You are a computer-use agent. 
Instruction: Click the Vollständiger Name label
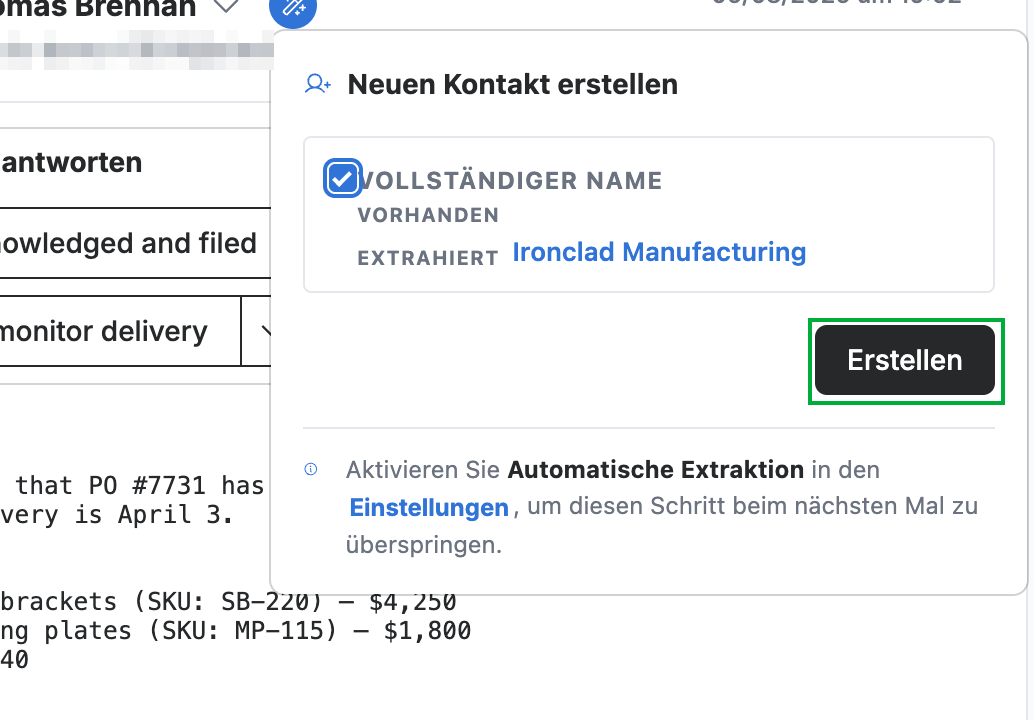510,181
